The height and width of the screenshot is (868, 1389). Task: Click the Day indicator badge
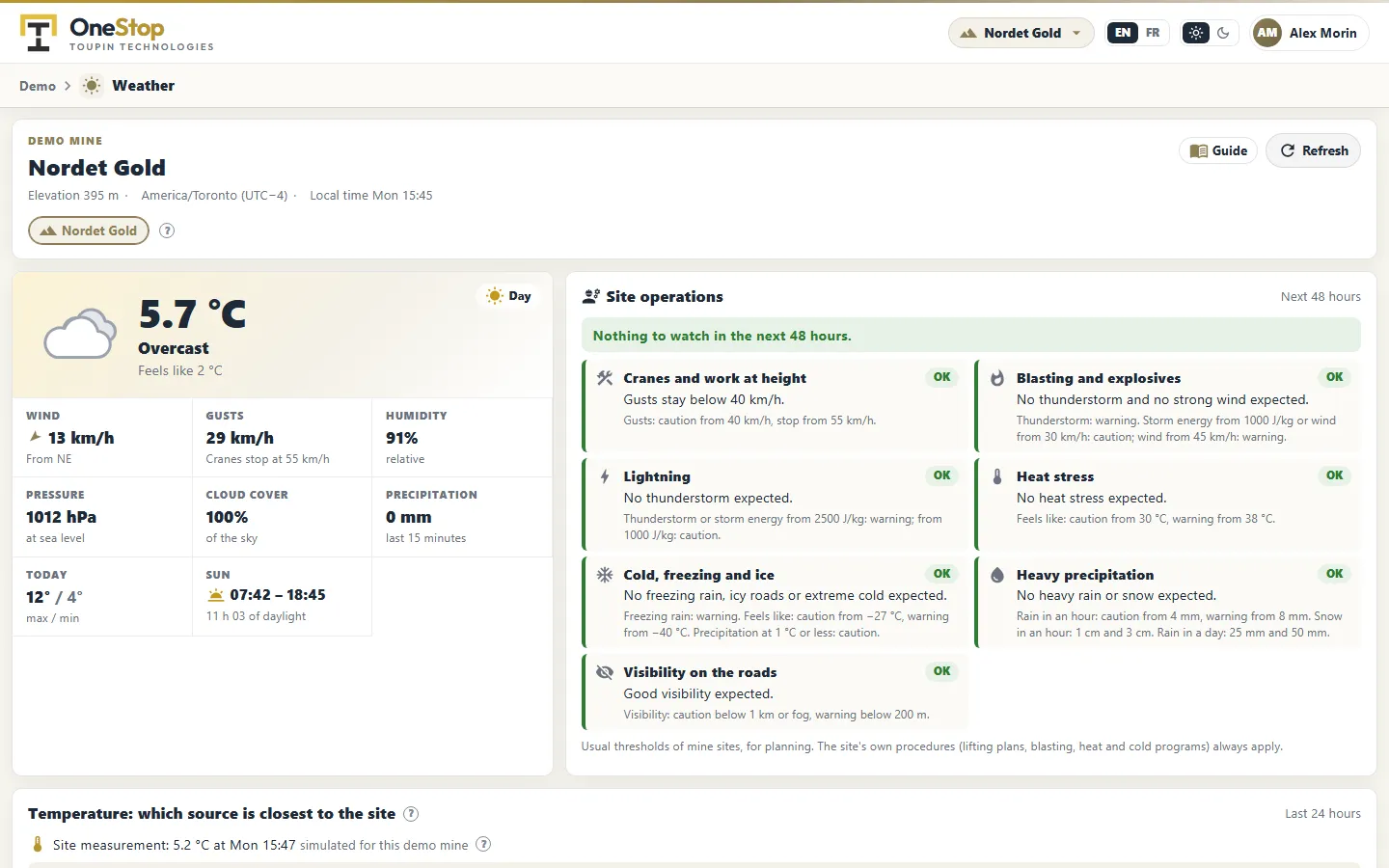(x=508, y=296)
